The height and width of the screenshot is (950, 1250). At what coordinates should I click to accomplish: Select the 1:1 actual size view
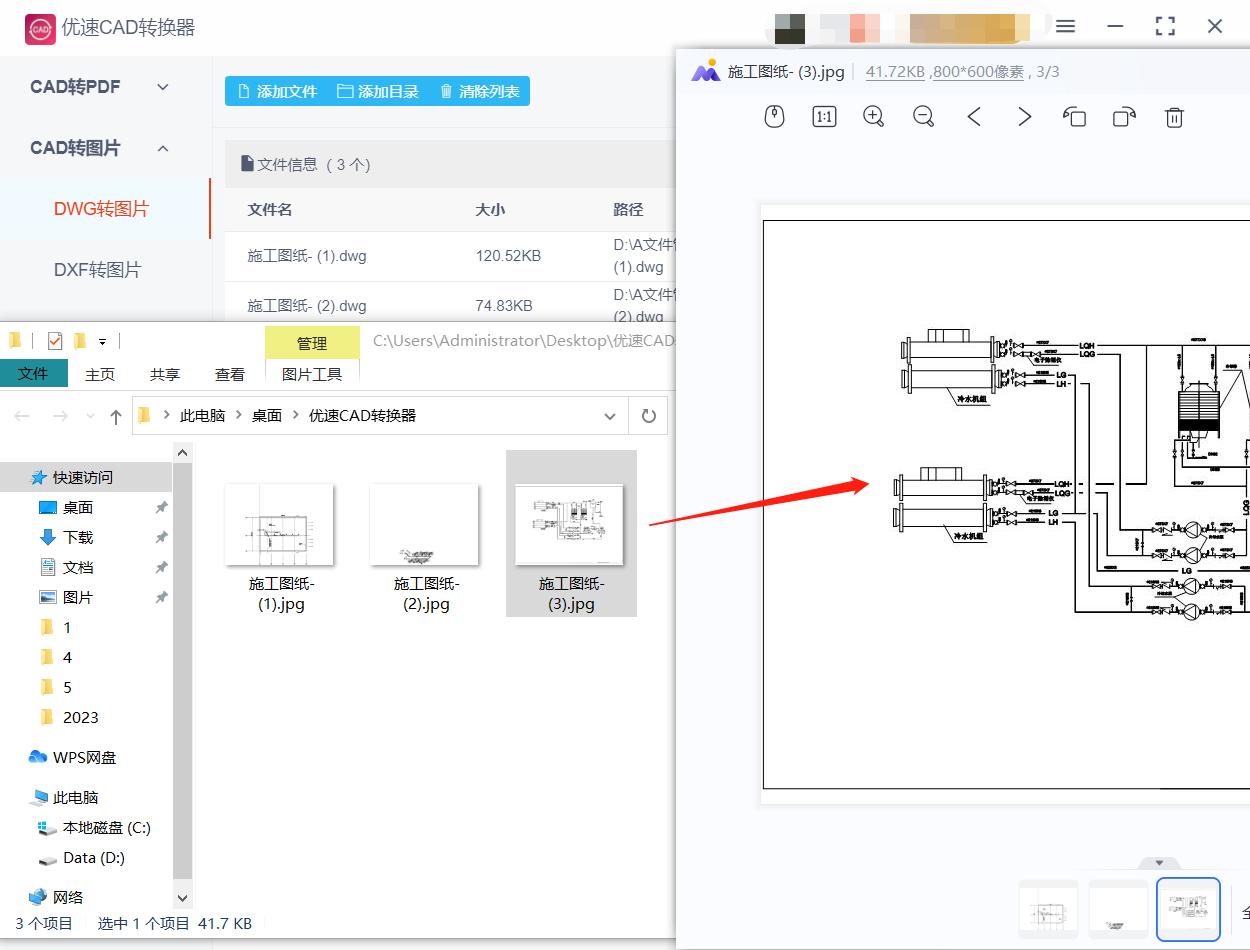(823, 116)
